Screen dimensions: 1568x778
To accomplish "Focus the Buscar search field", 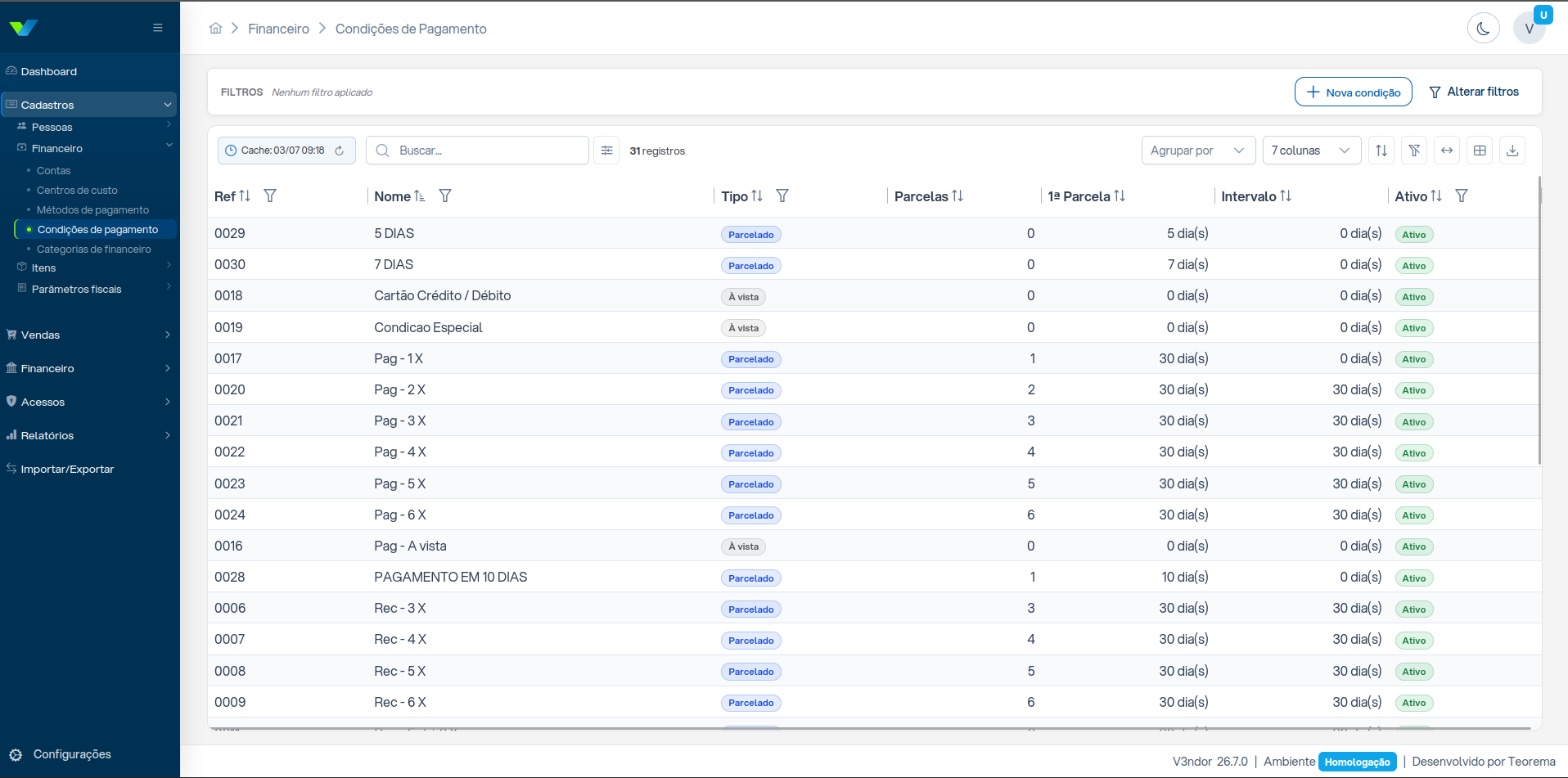I will click(477, 151).
